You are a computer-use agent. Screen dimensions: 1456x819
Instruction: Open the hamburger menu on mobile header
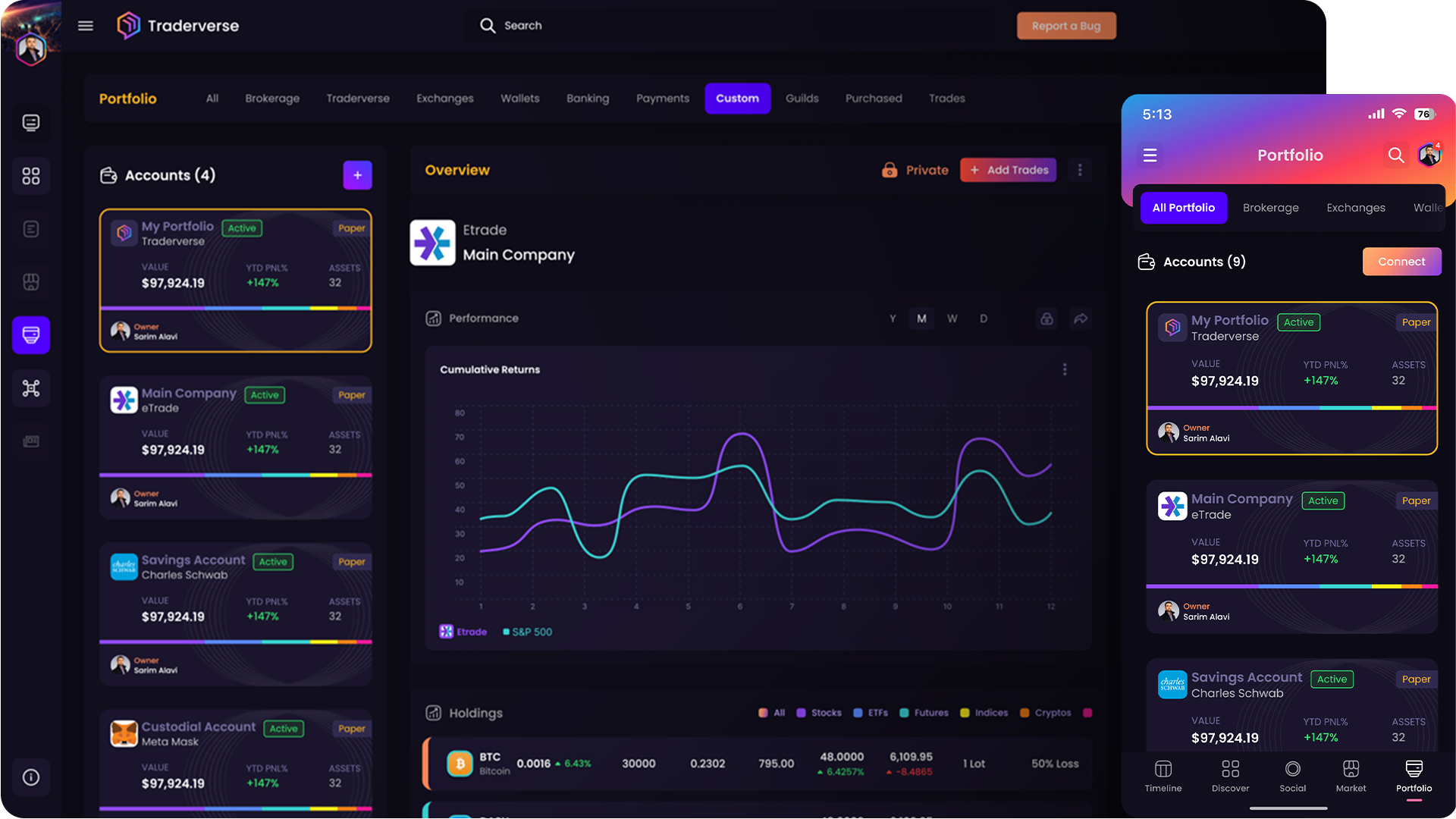pyautogui.click(x=1150, y=155)
